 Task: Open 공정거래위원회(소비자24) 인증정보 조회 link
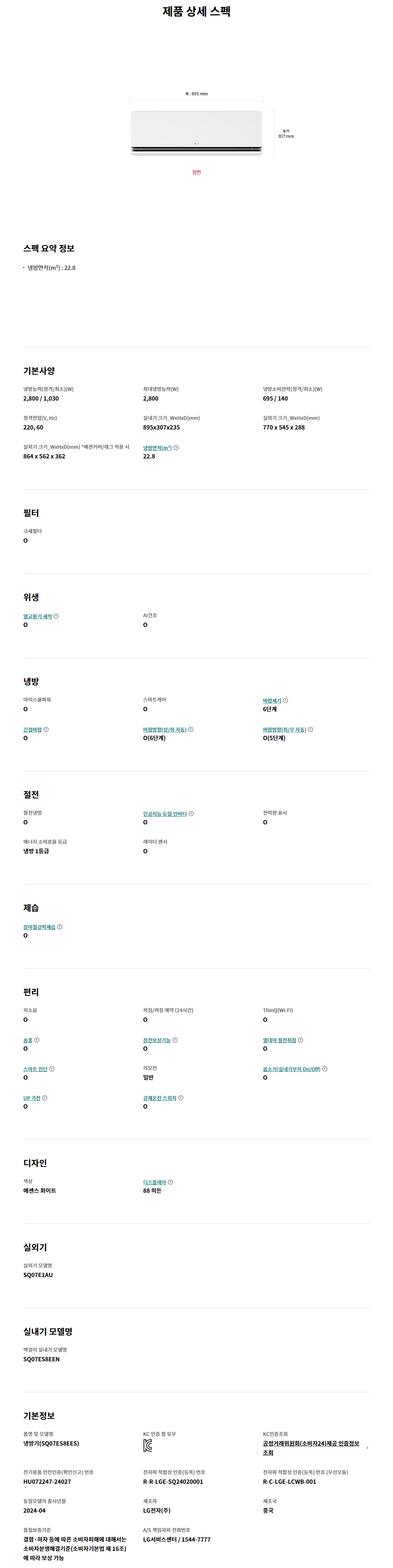tap(311, 1448)
